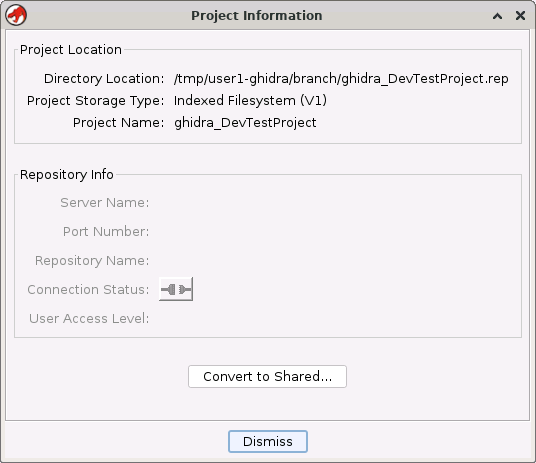Click the Convert to Shared button
The height and width of the screenshot is (463, 536).
point(267,376)
